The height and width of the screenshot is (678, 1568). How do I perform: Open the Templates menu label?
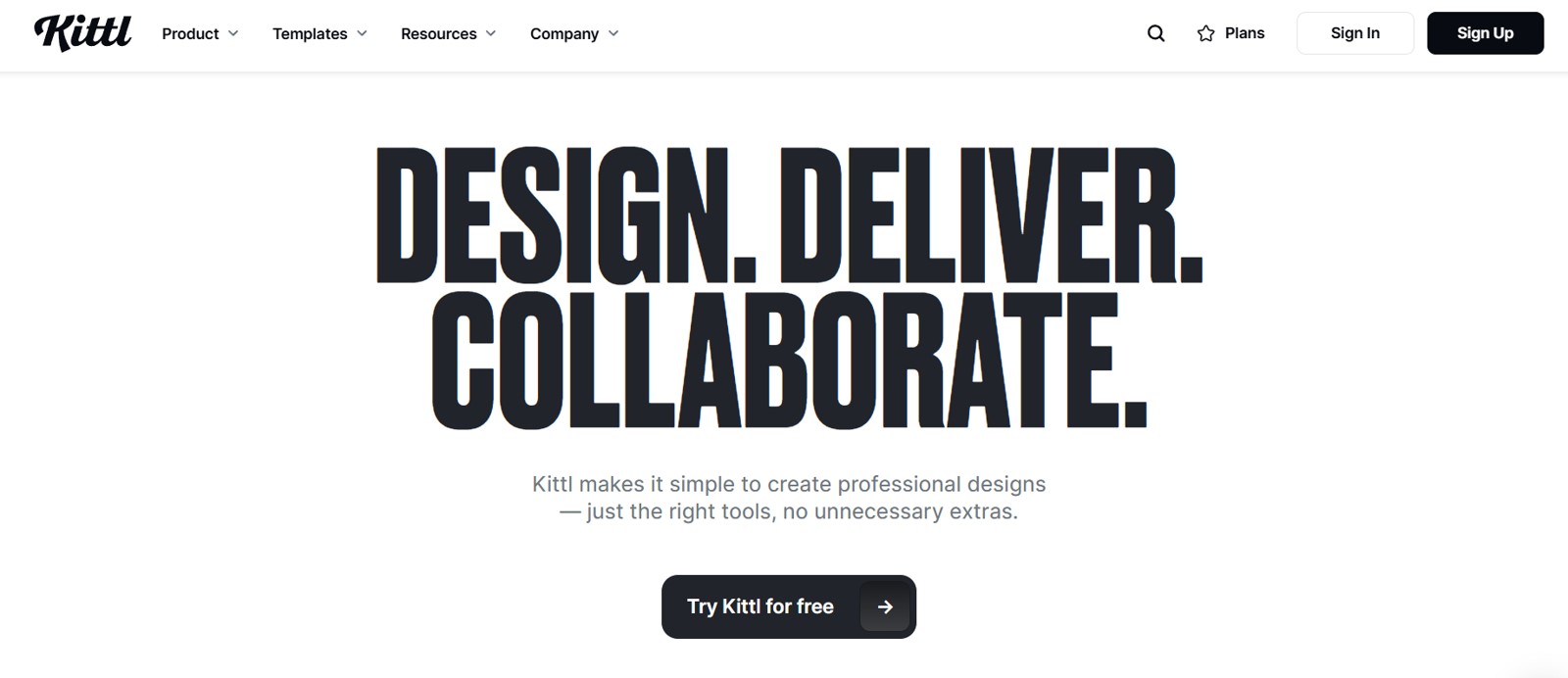310,33
